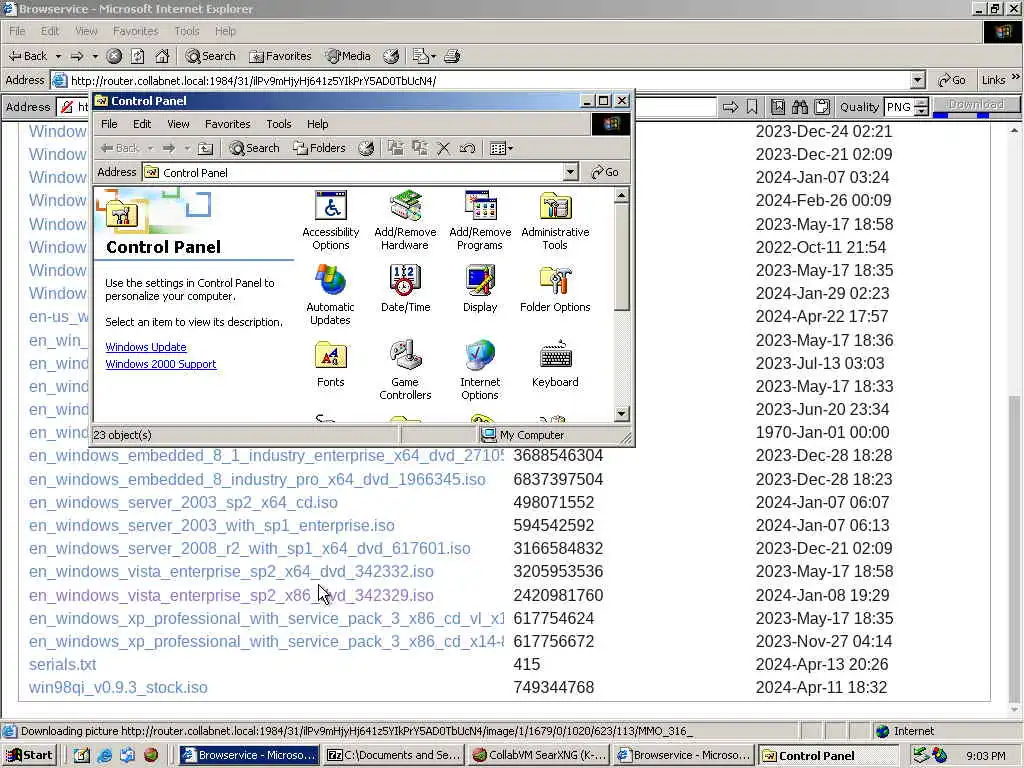Click Internet Explorer Refresh icon
The height and width of the screenshot is (768, 1024).
coord(138,56)
